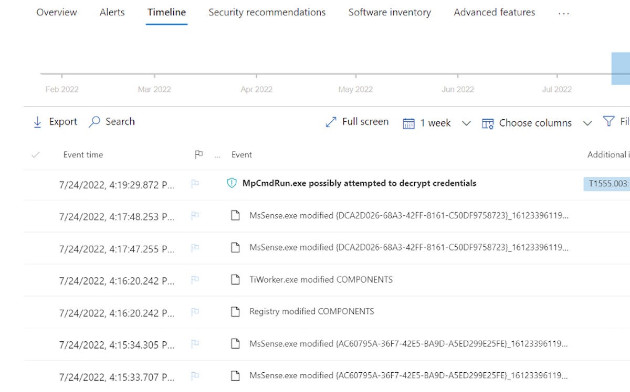The width and height of the screenshot is (630, 392).
Task: Flag the TiWorker.exe modified COMPONENTS event
Action: click(195, 279)
